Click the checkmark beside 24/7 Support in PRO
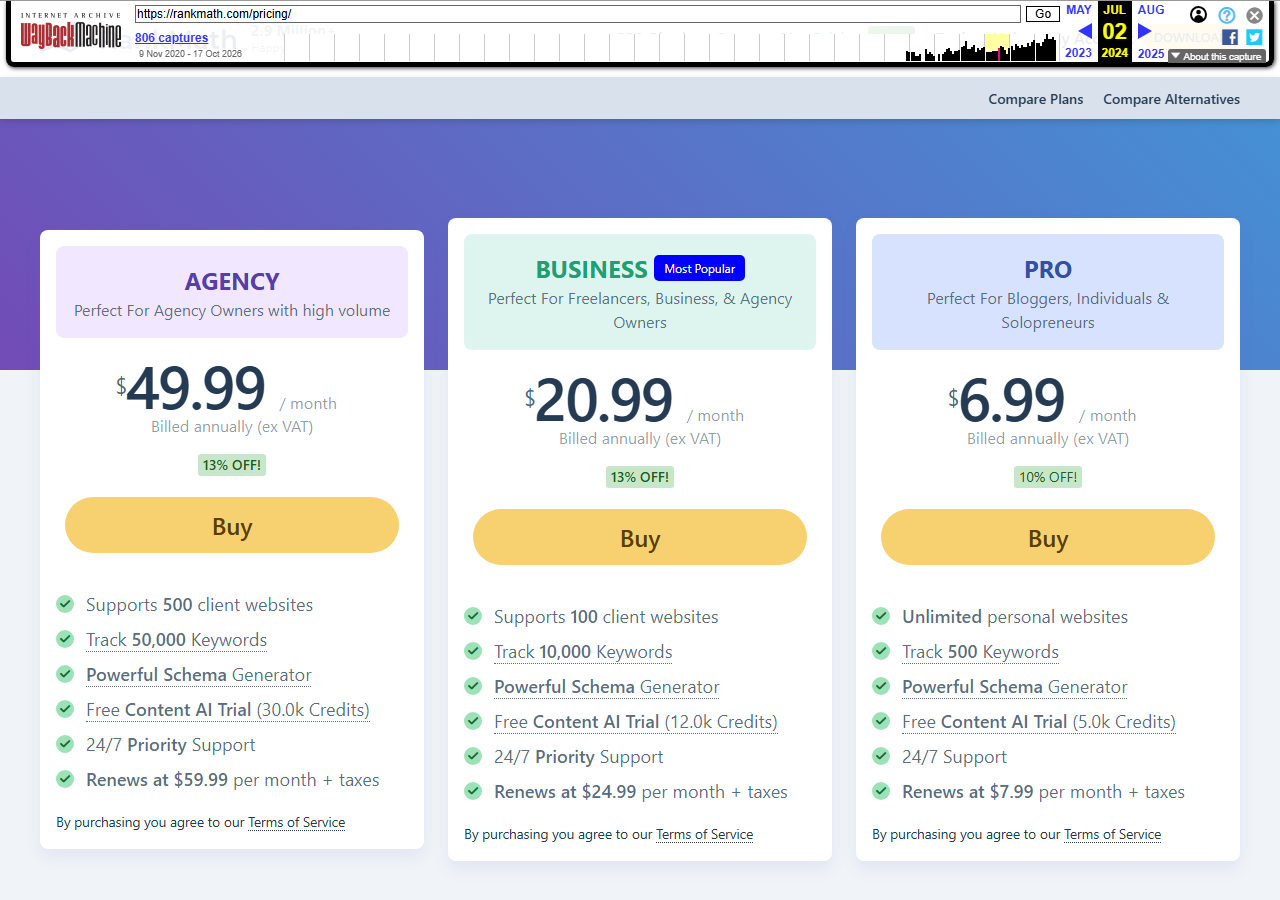 coord(881,756)
